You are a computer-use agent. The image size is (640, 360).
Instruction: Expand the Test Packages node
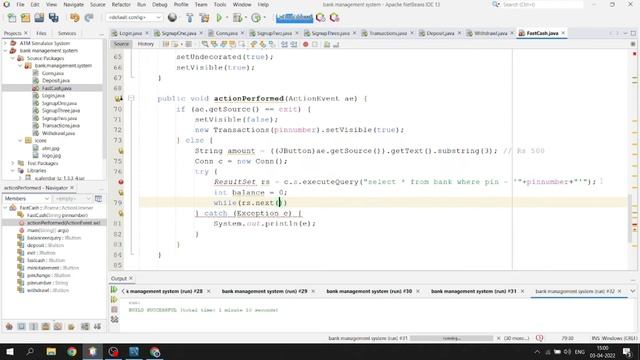(13, 163)
